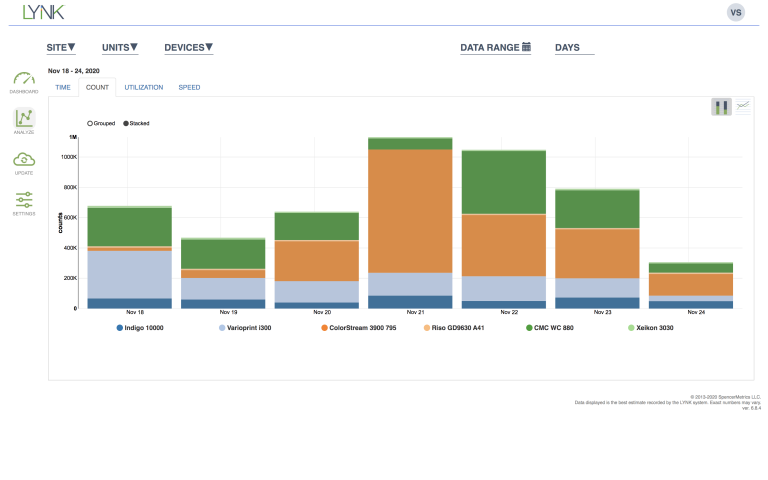The image size is (768, 480).
Task: Open the Settings sliders icon
Action: (24, 200)
